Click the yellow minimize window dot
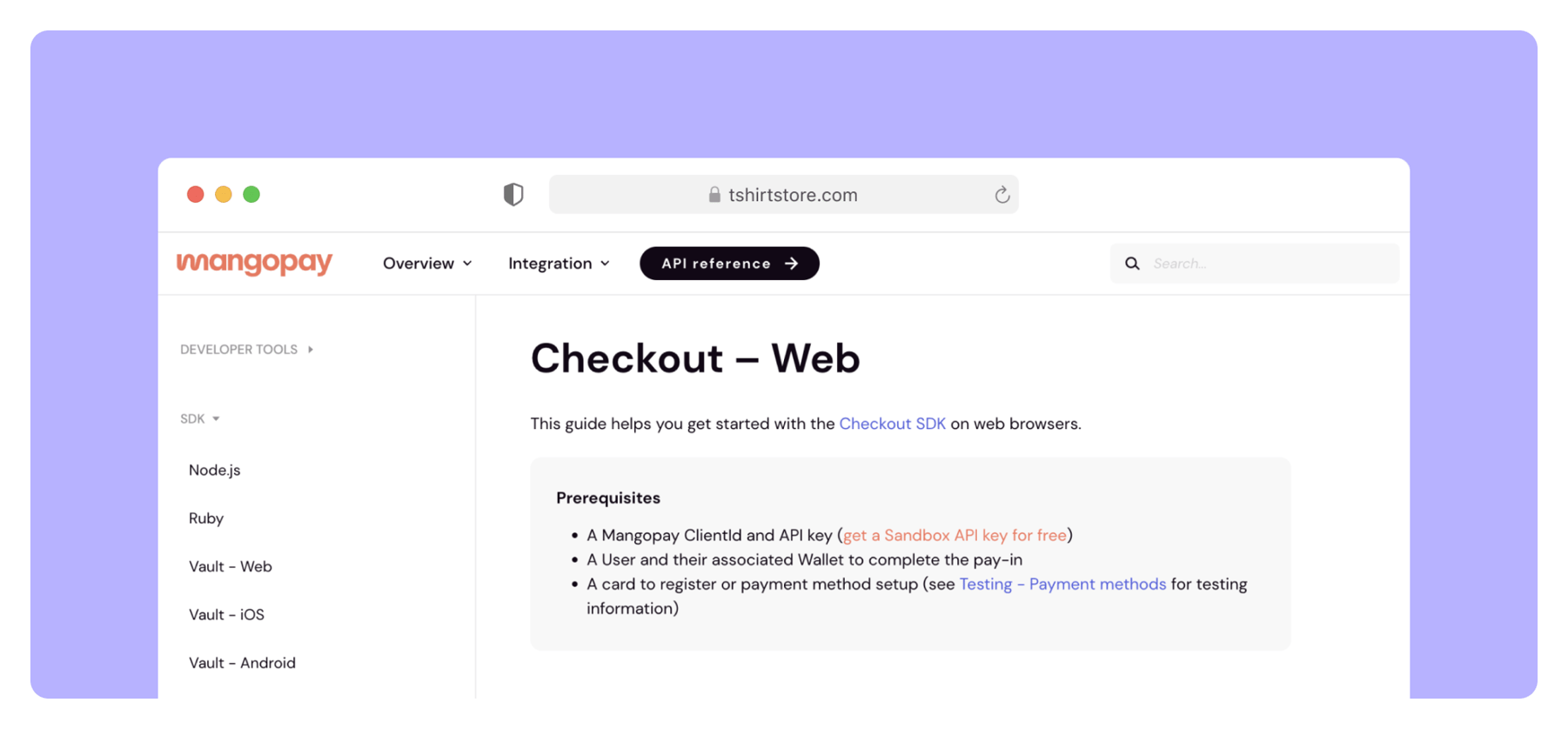 pos(224,194)
